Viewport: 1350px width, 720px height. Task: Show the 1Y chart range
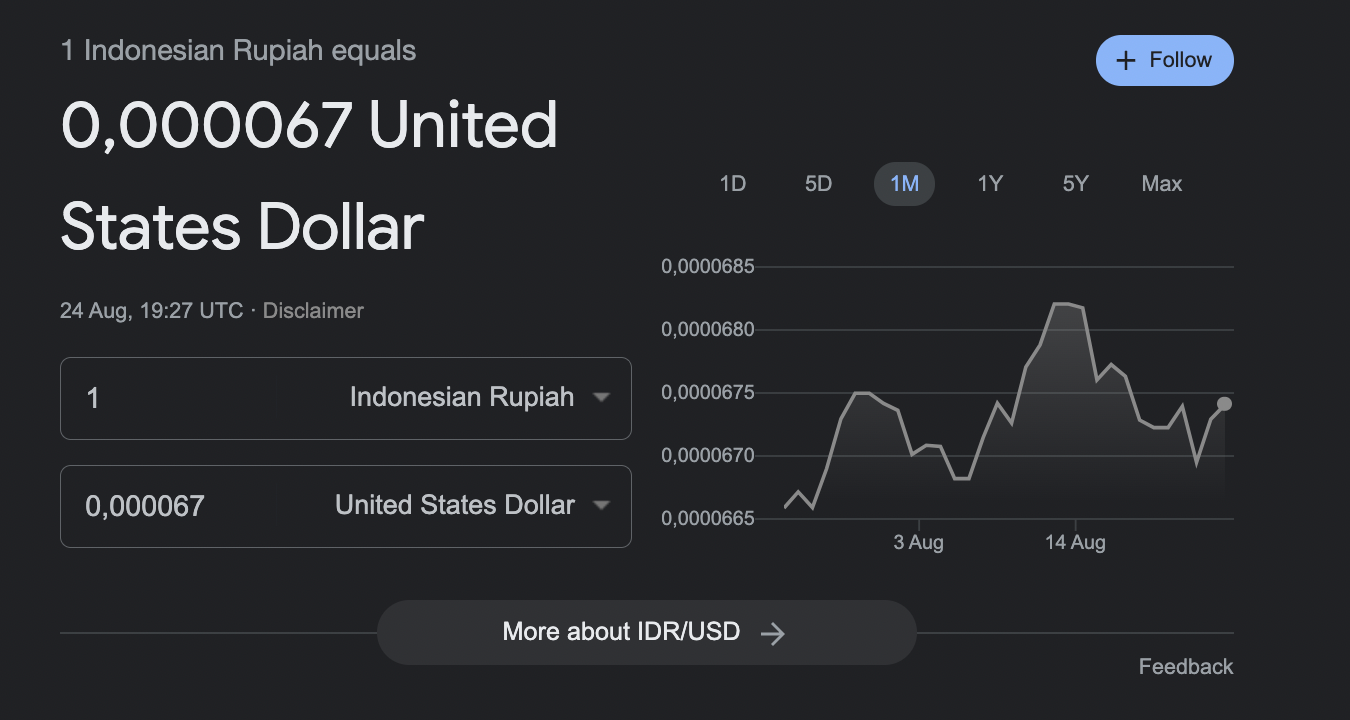point(990,184)
